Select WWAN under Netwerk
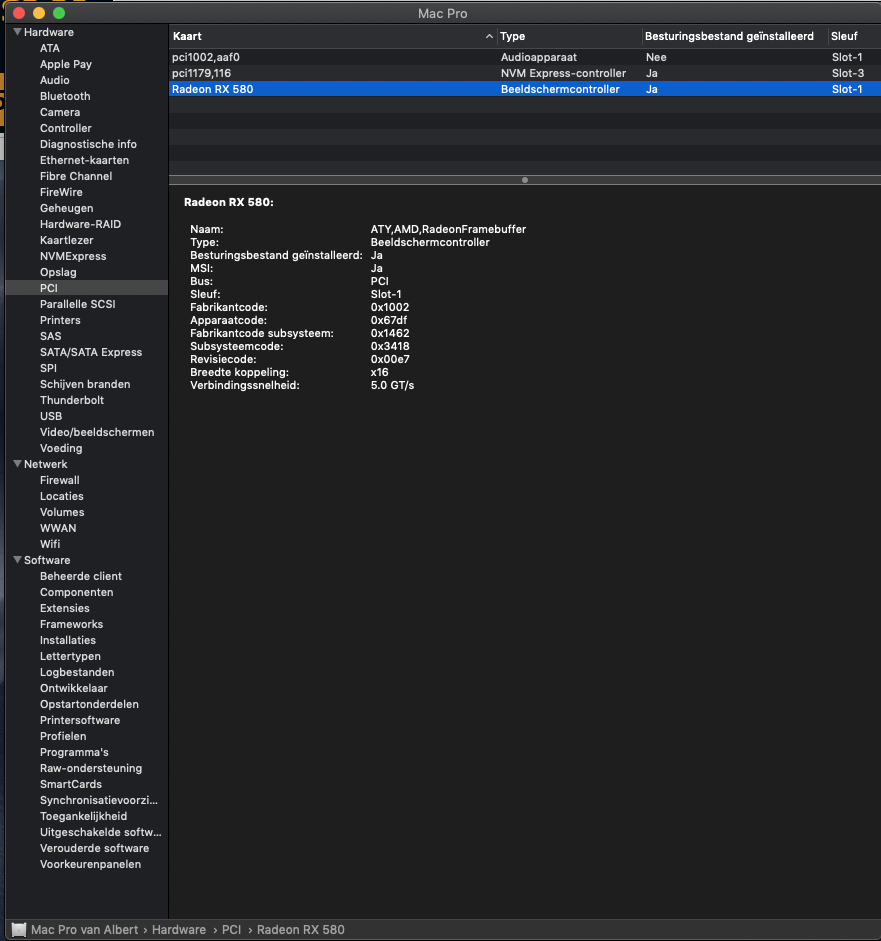This screenshot has height=941, width=881. pyautogui.click(x=58, y=528)
